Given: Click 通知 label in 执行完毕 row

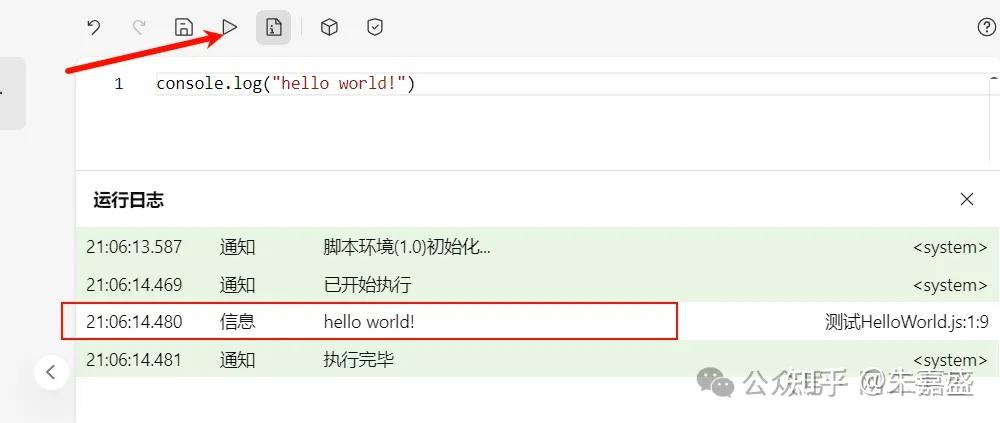Looking at the screenshot, I should (237, 360).
